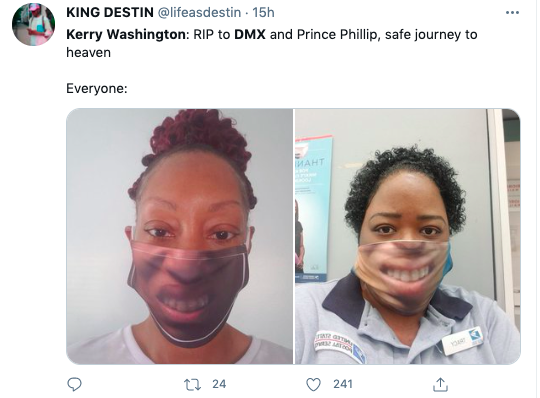Viewport: 540px width, 398px height.
Task: Open the @lifeasdestin handle link
Action: pyautogui.click(x=199, y=12)
